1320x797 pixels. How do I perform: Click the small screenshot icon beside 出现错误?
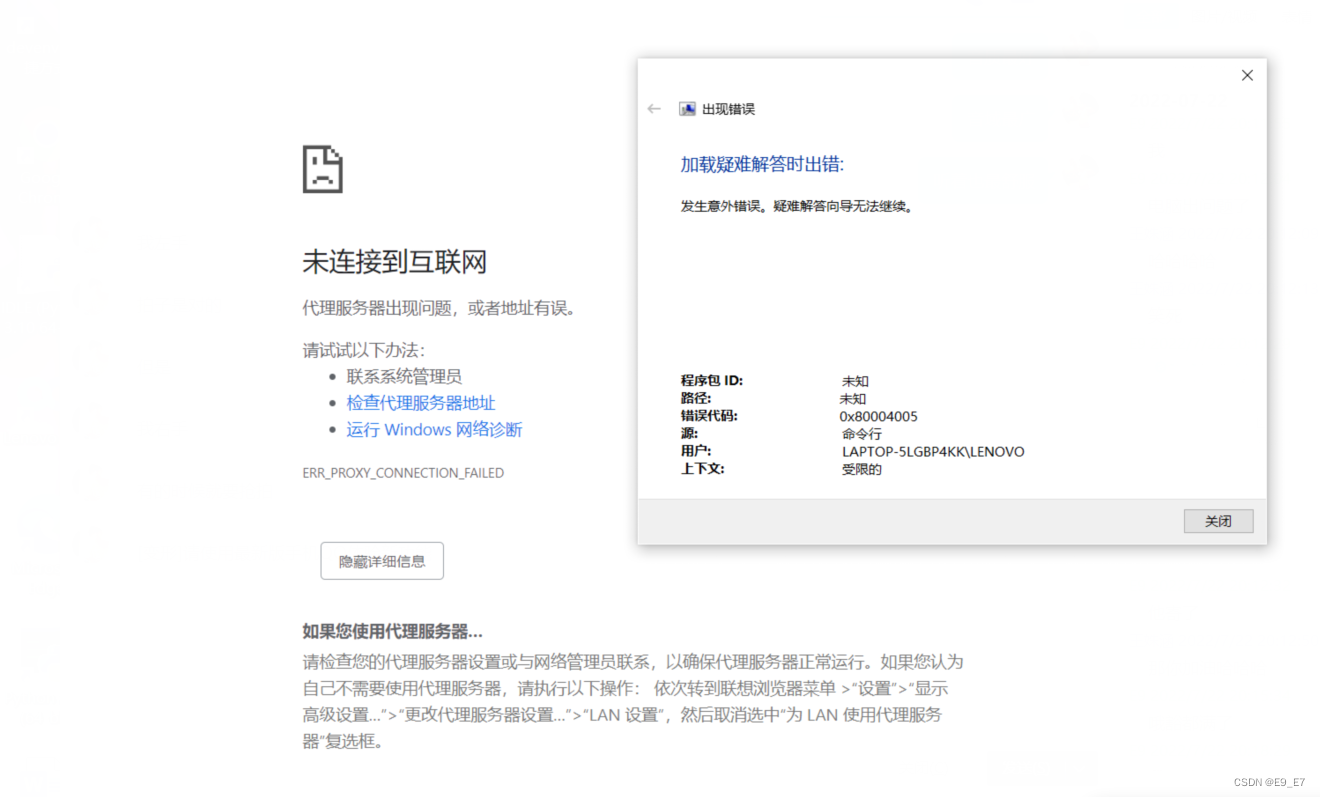coord(686,108)
